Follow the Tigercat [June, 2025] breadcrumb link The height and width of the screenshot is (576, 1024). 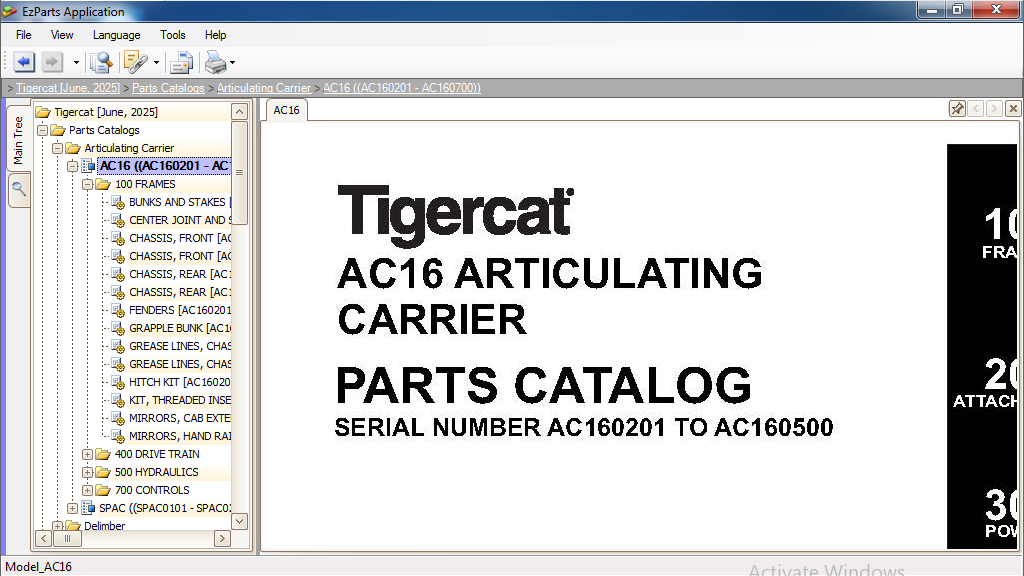tap(68, 88)
